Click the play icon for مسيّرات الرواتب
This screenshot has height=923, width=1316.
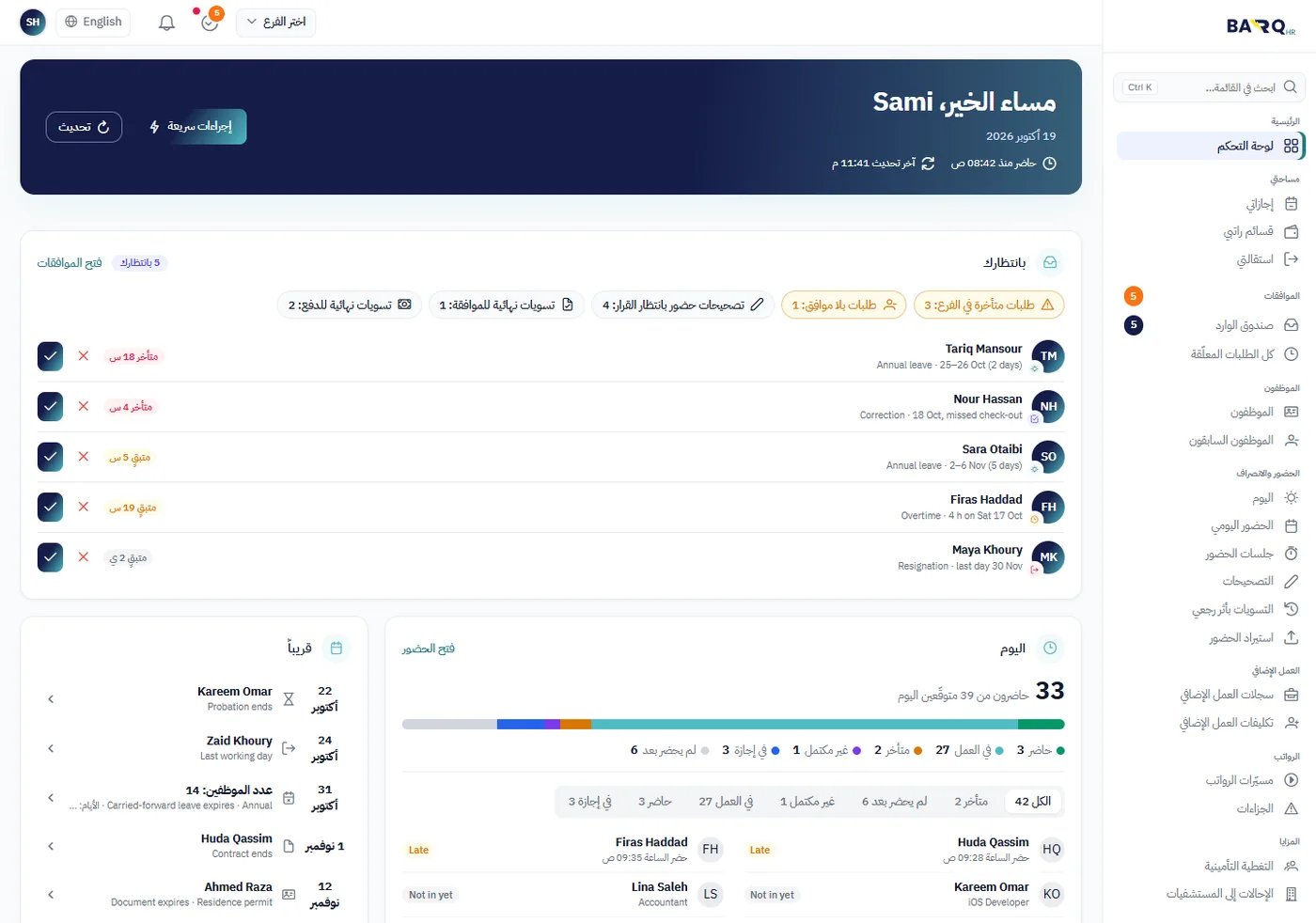tap(1292, 780)
